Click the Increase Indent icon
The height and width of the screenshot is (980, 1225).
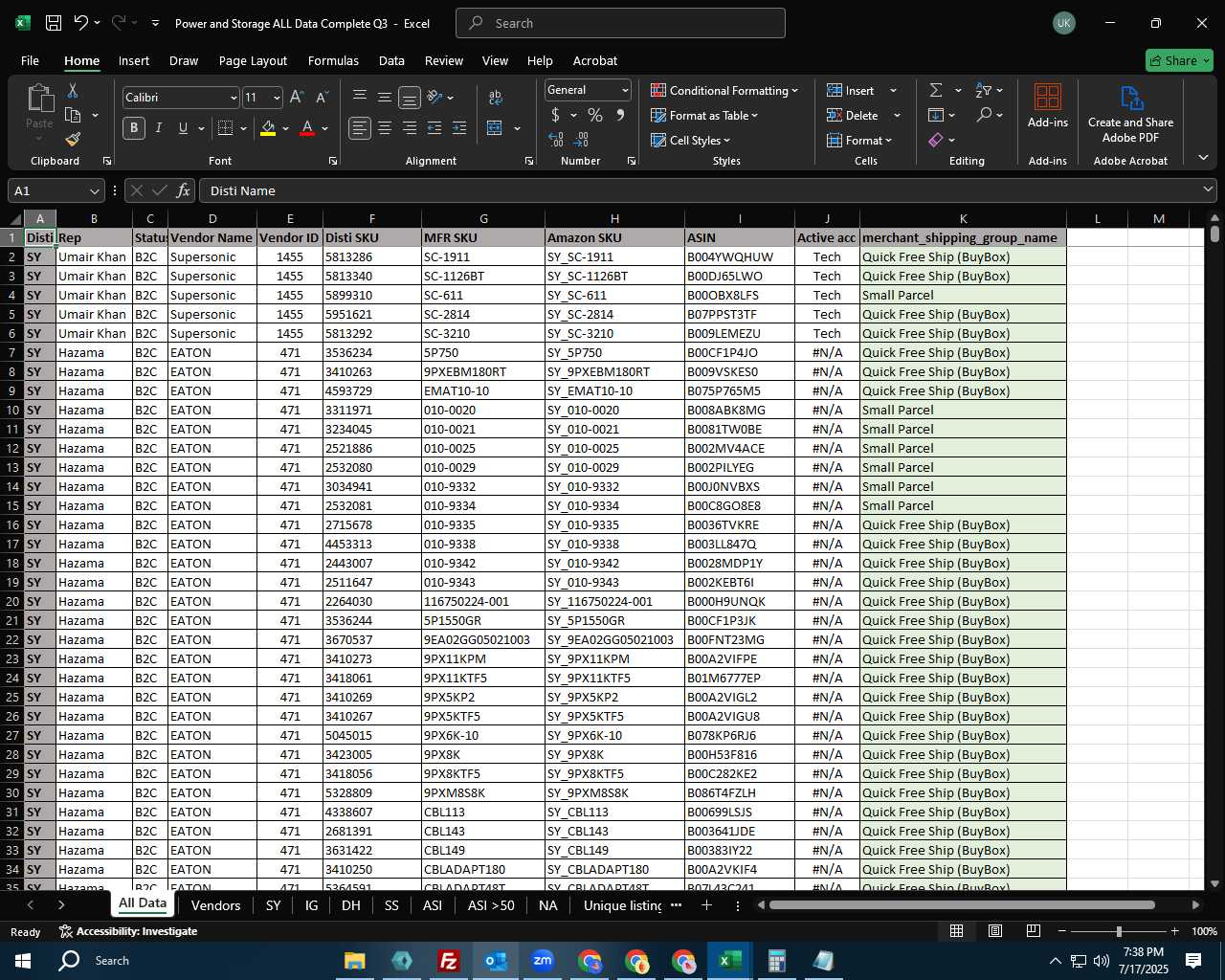[459, 128]
